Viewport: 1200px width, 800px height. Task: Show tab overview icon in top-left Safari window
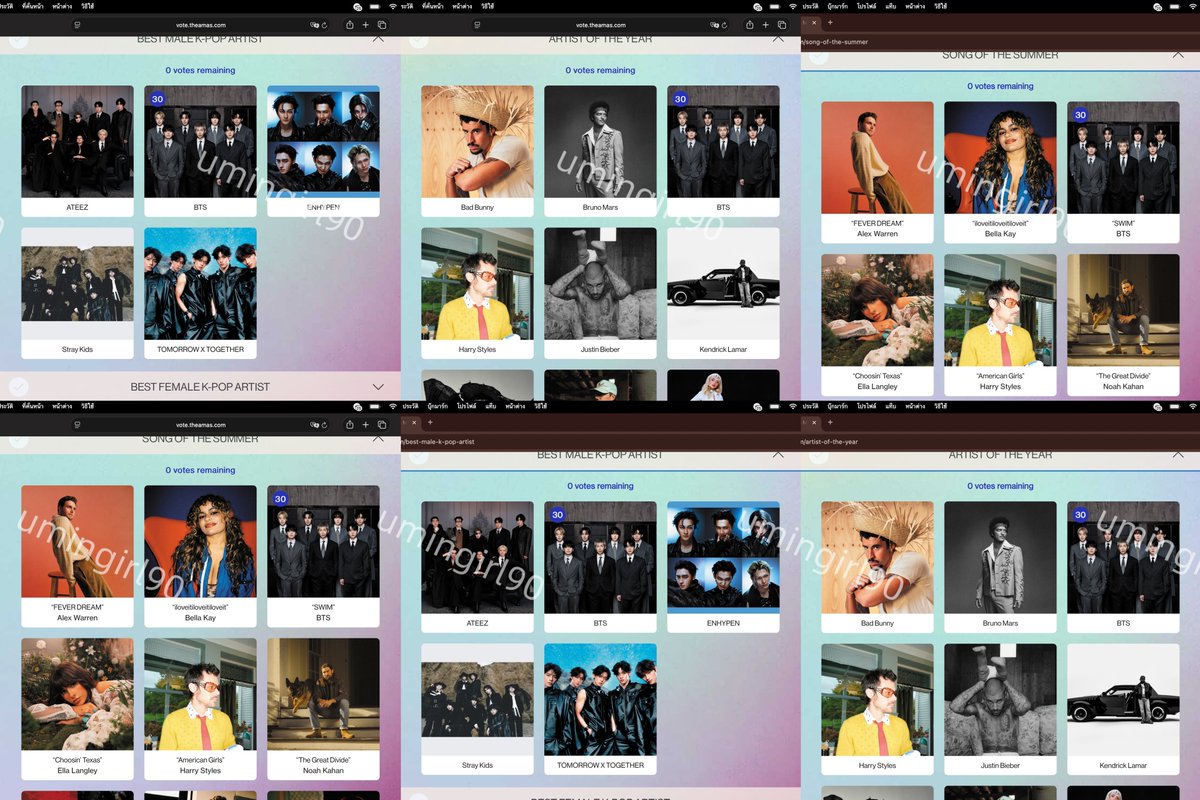382,24
